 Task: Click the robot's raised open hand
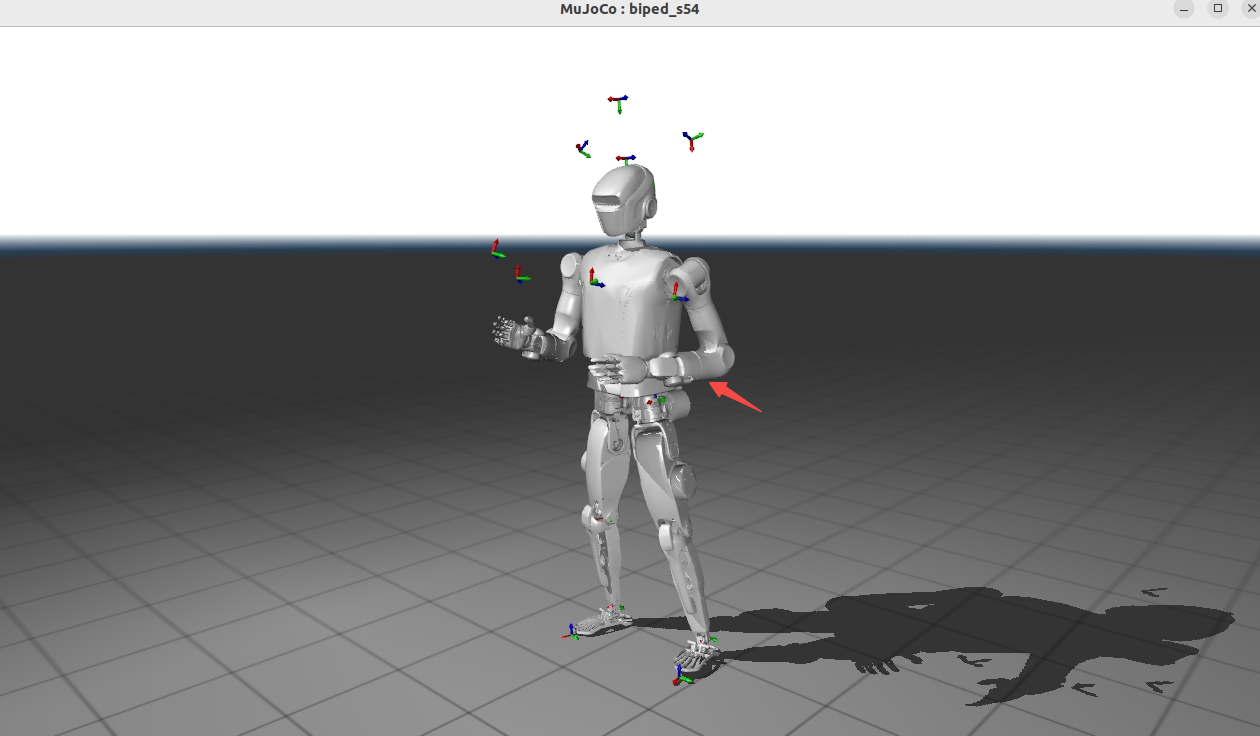[511, 332]
